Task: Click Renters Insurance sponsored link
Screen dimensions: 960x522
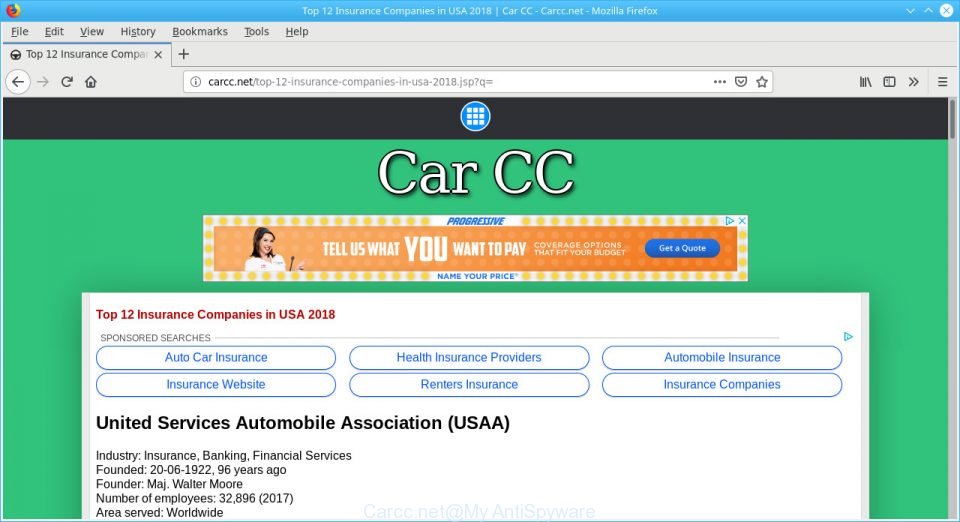Action: tap(469, 384)
